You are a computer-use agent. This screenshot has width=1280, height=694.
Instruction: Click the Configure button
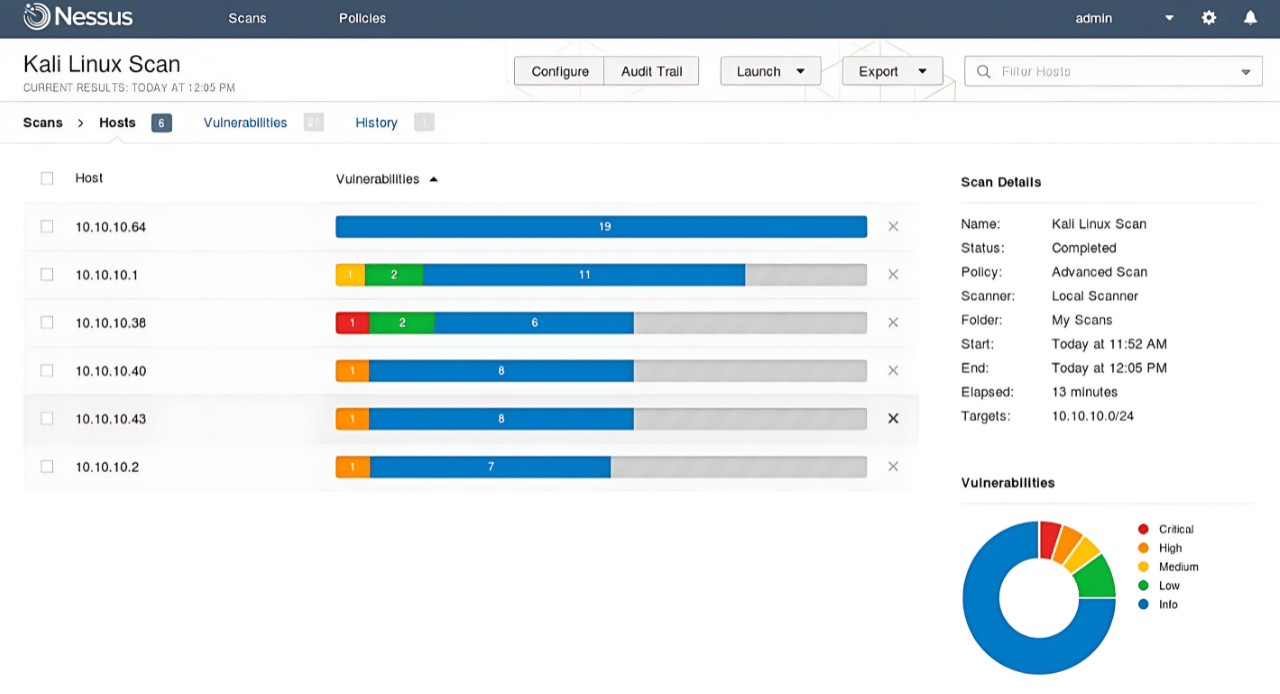tap(560, 71)
